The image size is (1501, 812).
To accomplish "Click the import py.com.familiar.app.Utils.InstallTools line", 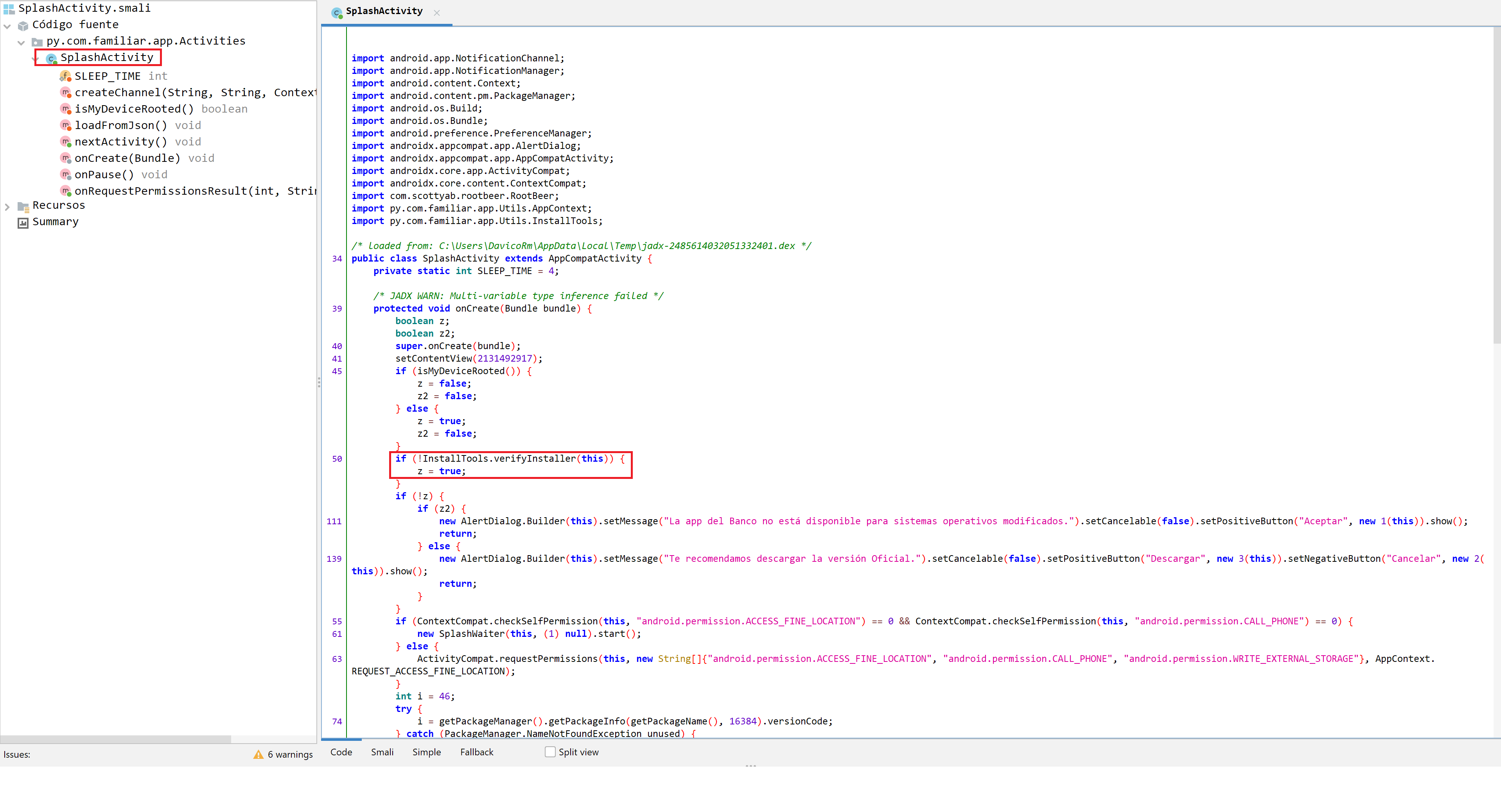I will [477, 221].
